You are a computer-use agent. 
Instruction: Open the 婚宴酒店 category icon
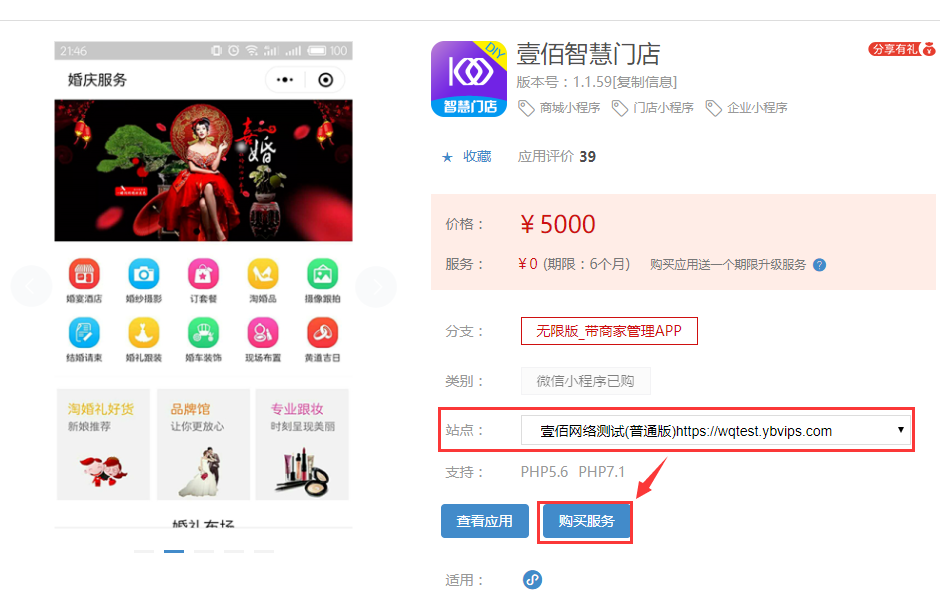click(x=84, y=274)
